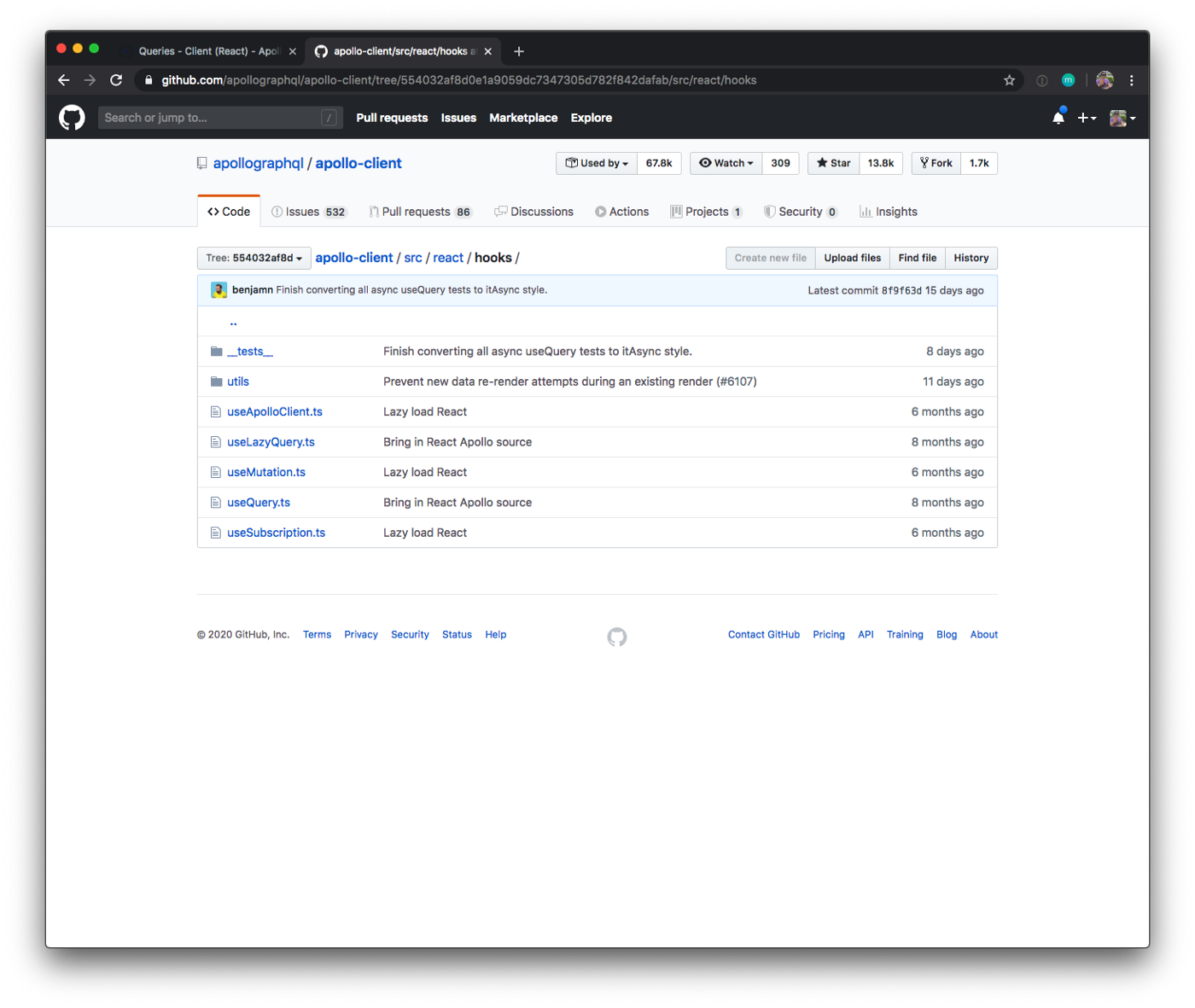
Task: Click the browser forward arrow
Action: pos(90,80)
